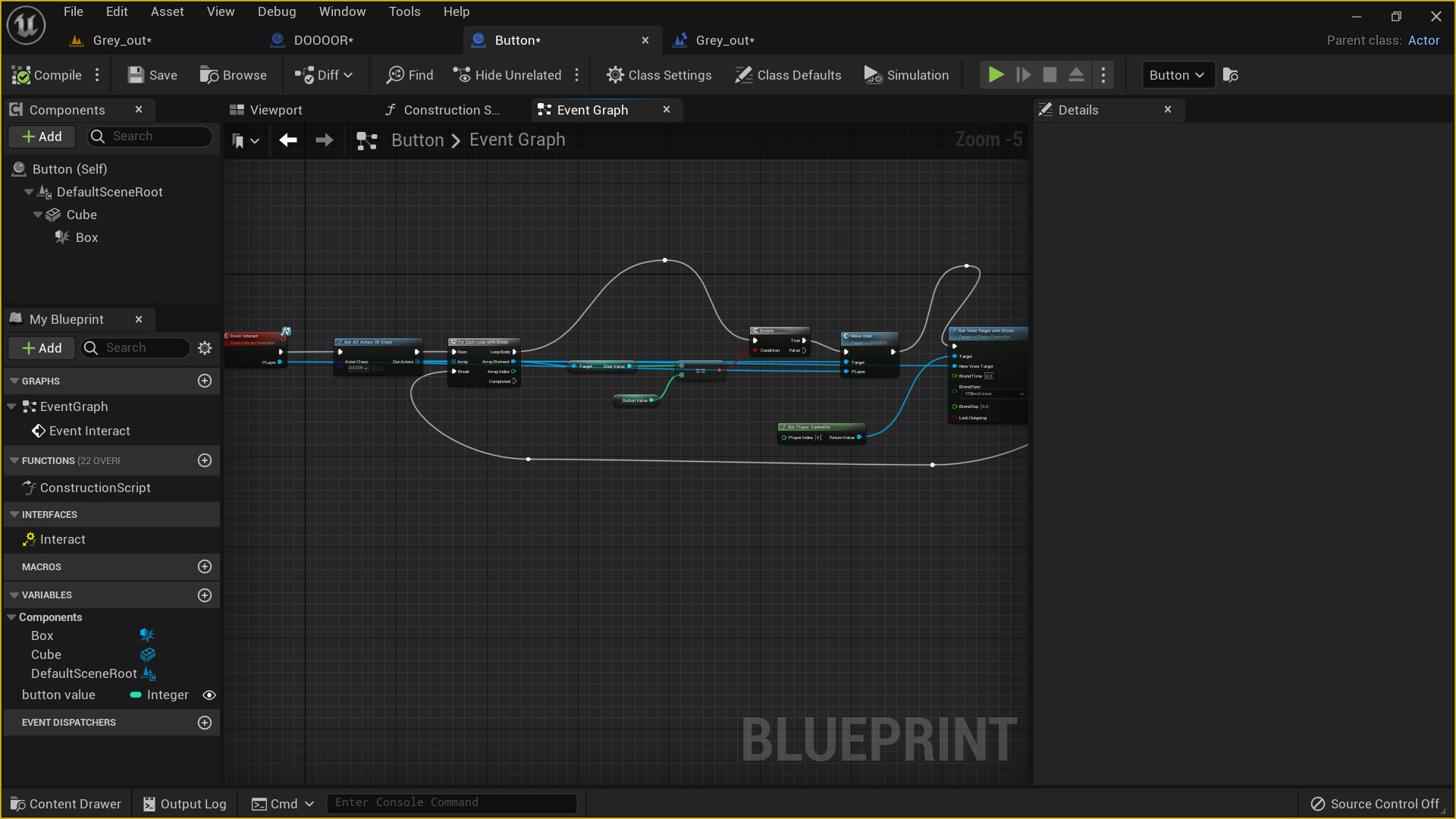Screen dimensions: 1456x819
Task: Toggle Simulation mode
Action: [906, 75]
